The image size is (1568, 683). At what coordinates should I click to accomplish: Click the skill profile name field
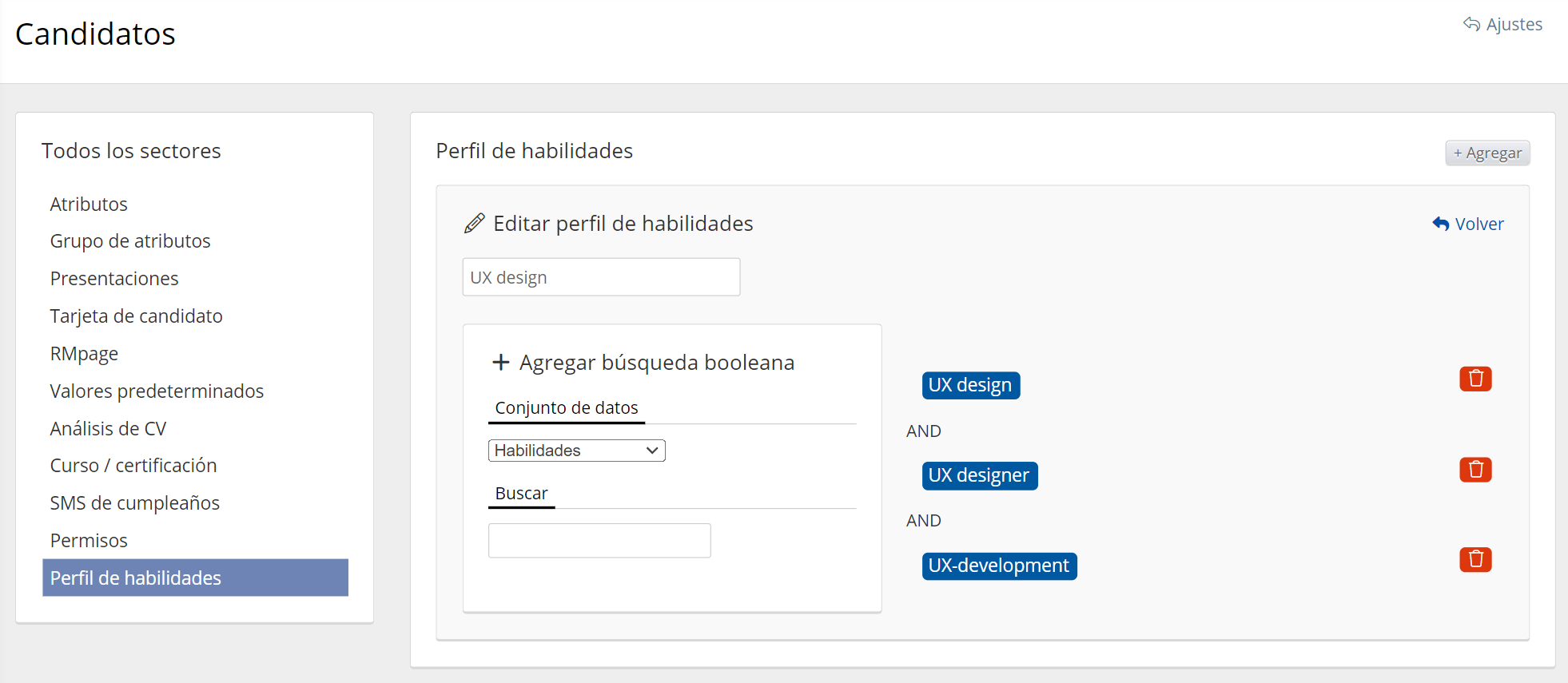tap(601, 277)
